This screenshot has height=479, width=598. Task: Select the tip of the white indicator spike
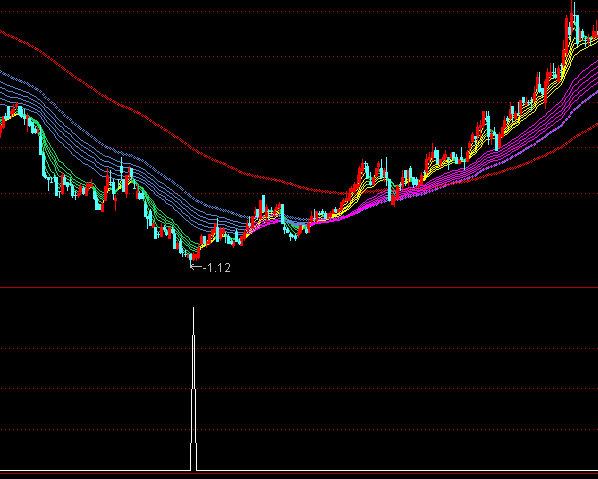[193, 308]
